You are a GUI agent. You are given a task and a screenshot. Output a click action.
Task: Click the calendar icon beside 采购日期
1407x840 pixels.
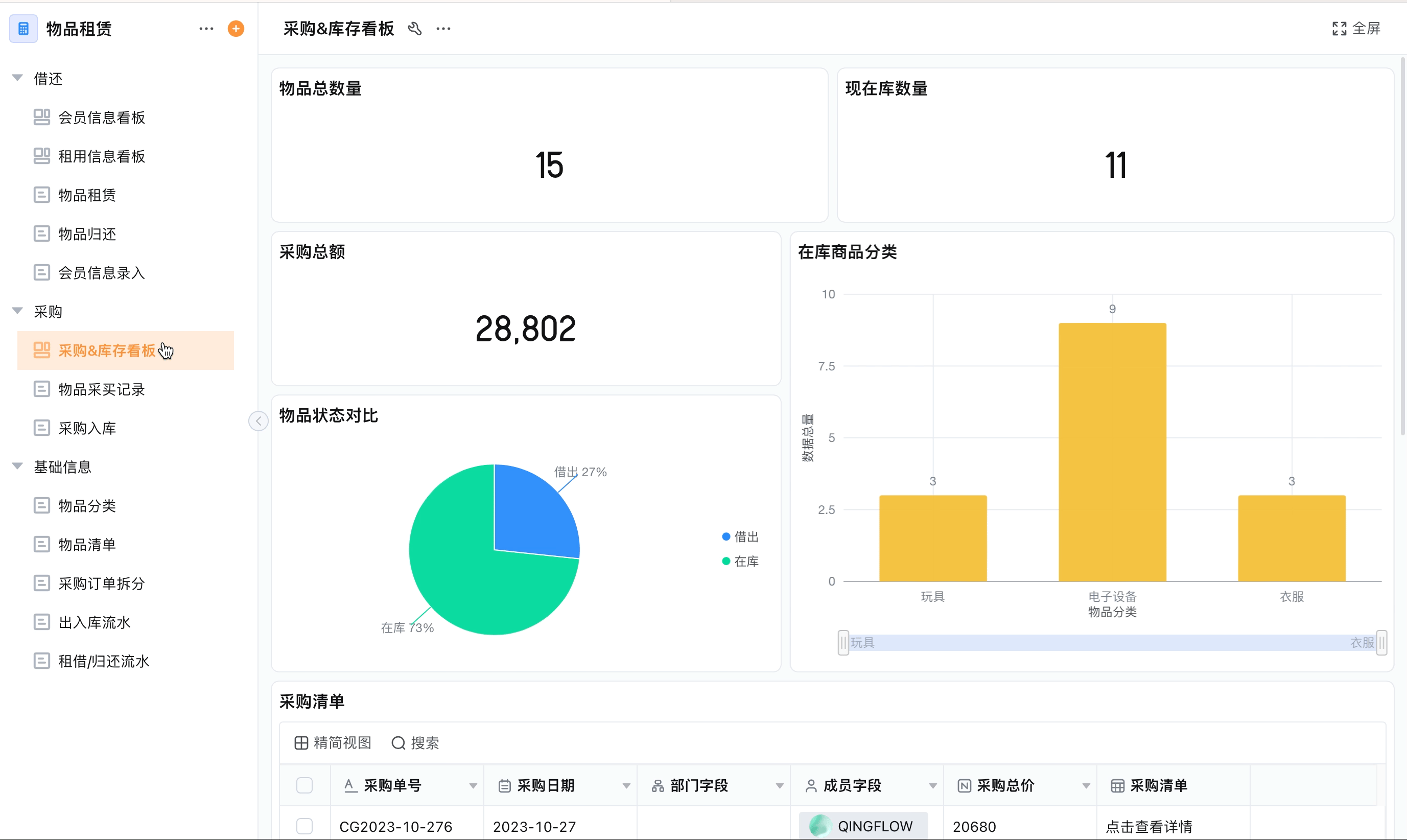click(x=504, y=786)
